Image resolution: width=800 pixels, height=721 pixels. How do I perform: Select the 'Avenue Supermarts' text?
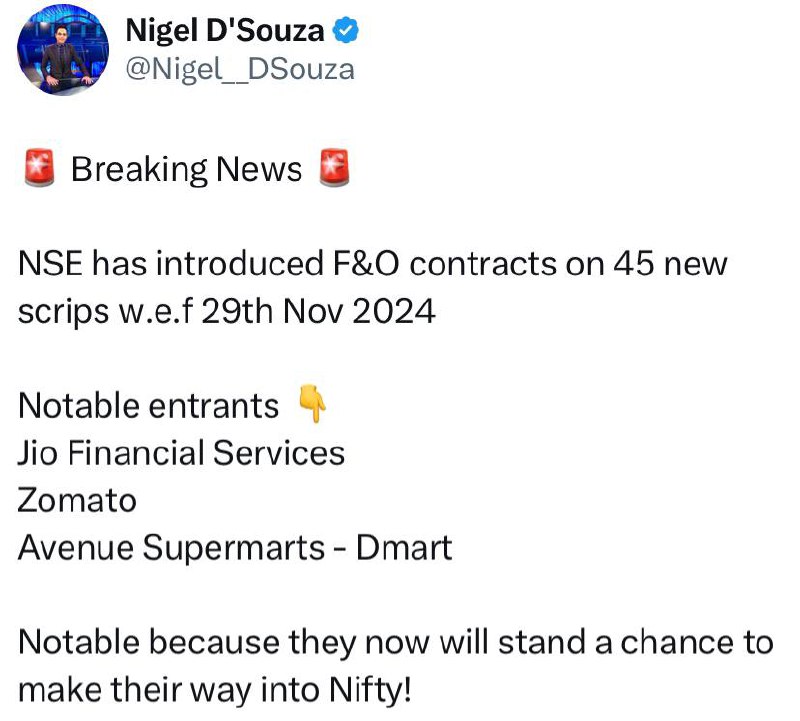(171, 549)
